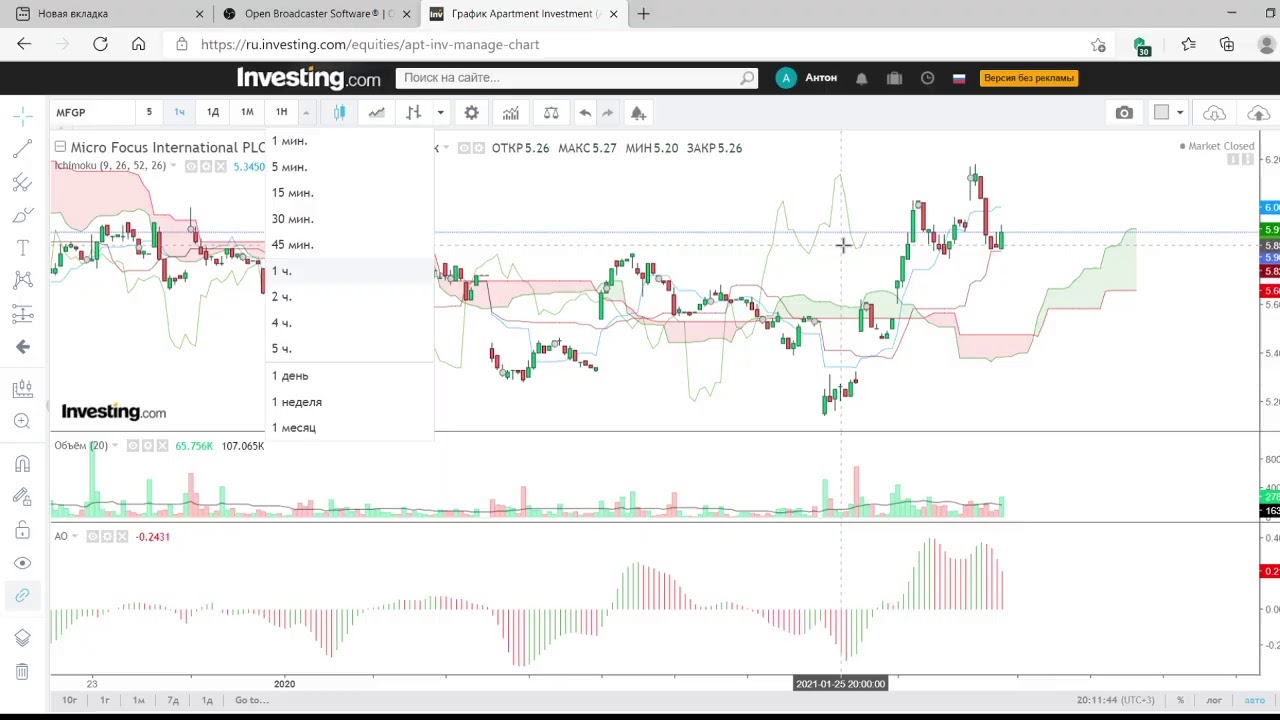The image size is (1280, 720).
Task: Click the MFGP symbol input field
Action: tap(90, 113)
